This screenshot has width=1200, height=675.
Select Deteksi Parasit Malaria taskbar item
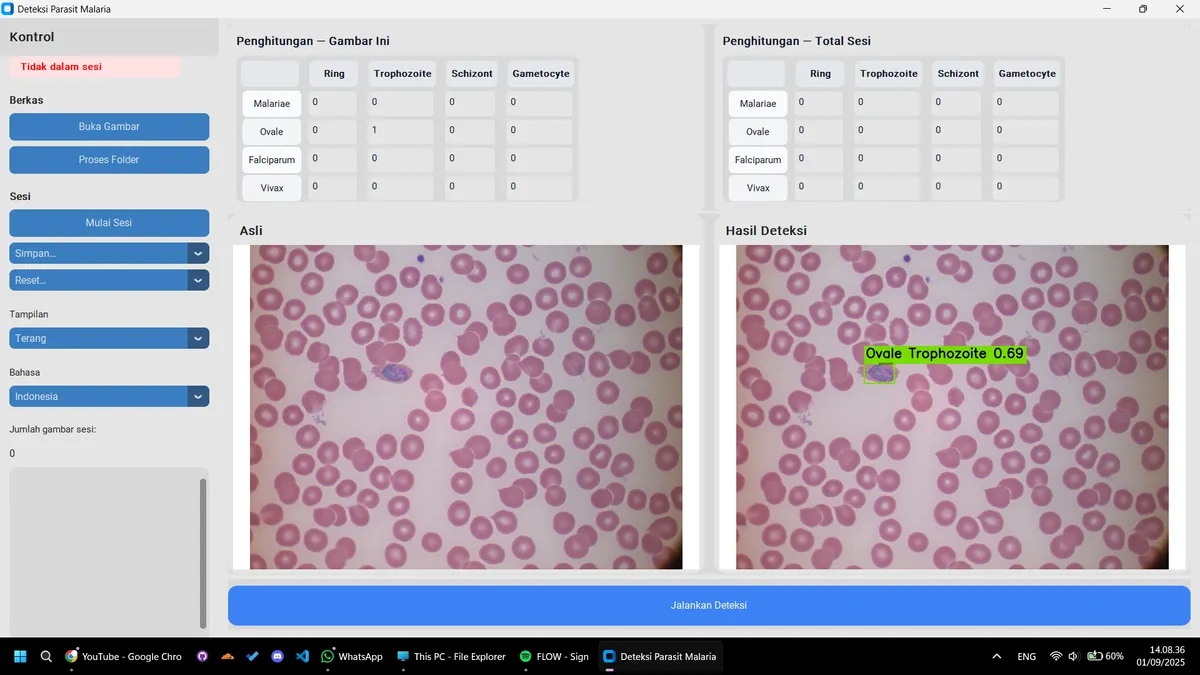click(x=660, y=657)
